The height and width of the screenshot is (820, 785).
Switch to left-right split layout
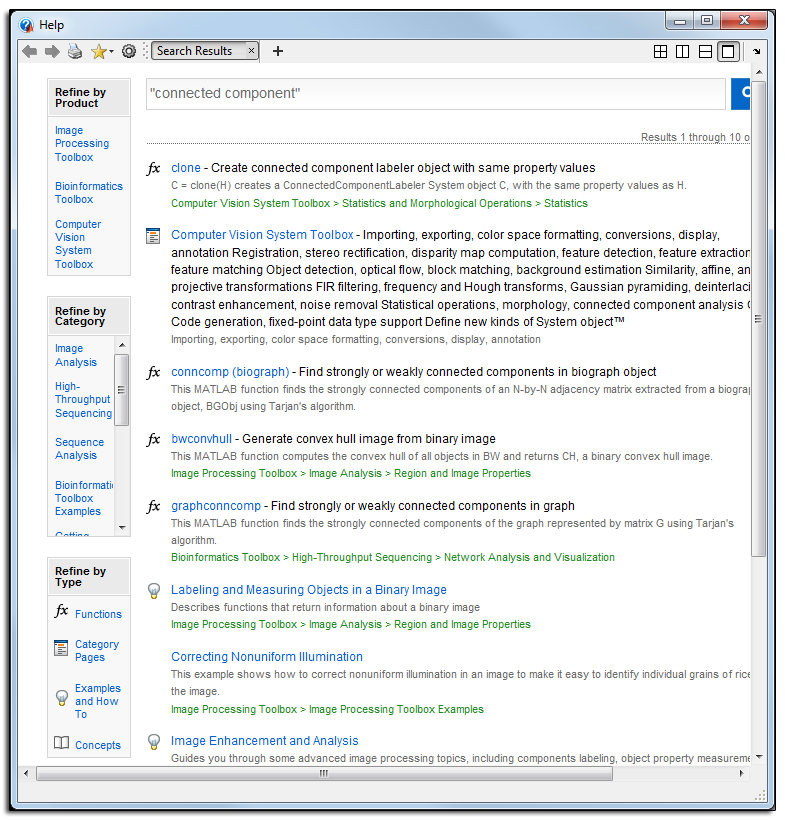point(682,51)
